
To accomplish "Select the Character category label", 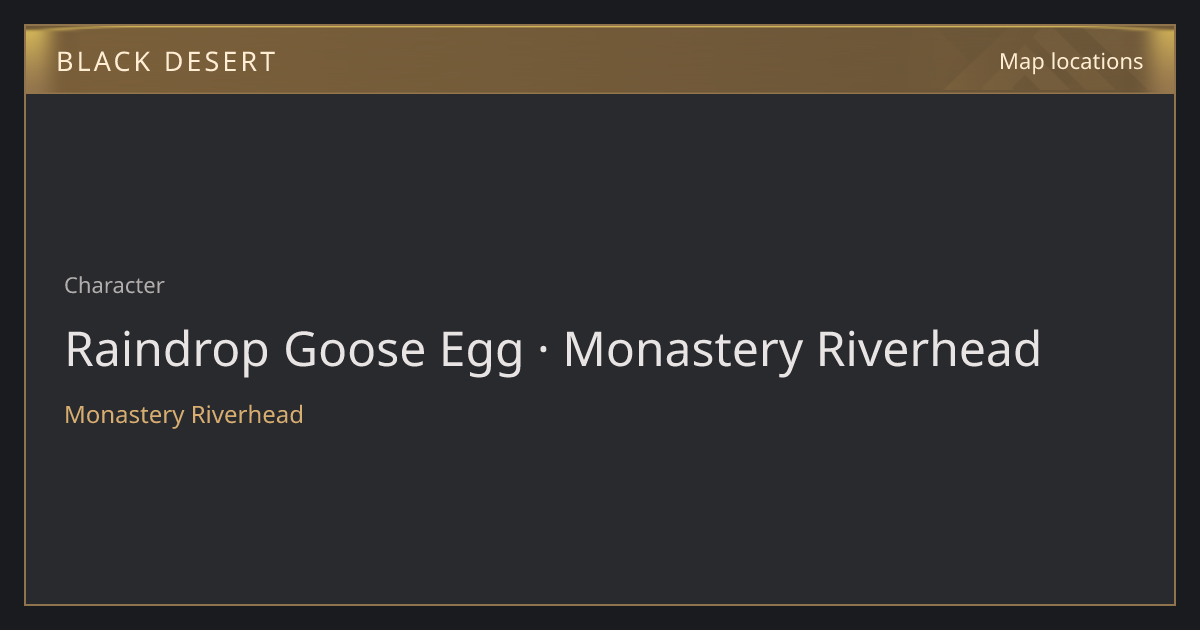I will [x=114, y=286].
